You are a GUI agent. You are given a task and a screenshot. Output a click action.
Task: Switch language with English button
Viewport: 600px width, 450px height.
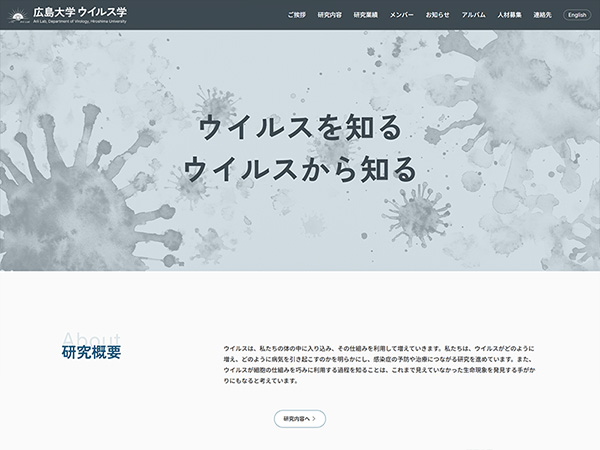[x=577, y=15]
